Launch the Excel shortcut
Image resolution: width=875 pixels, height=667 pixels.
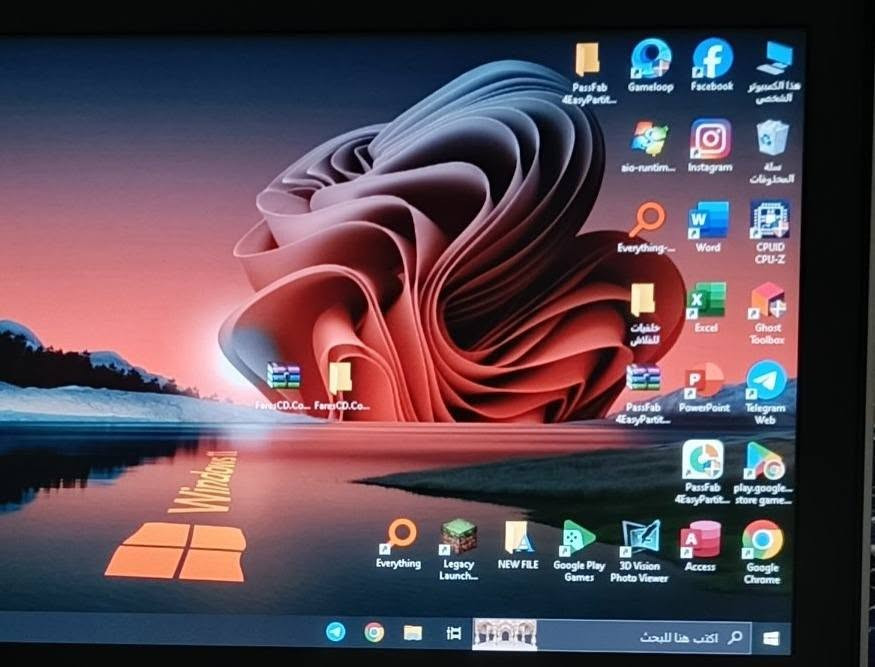[x=706, y=308]
